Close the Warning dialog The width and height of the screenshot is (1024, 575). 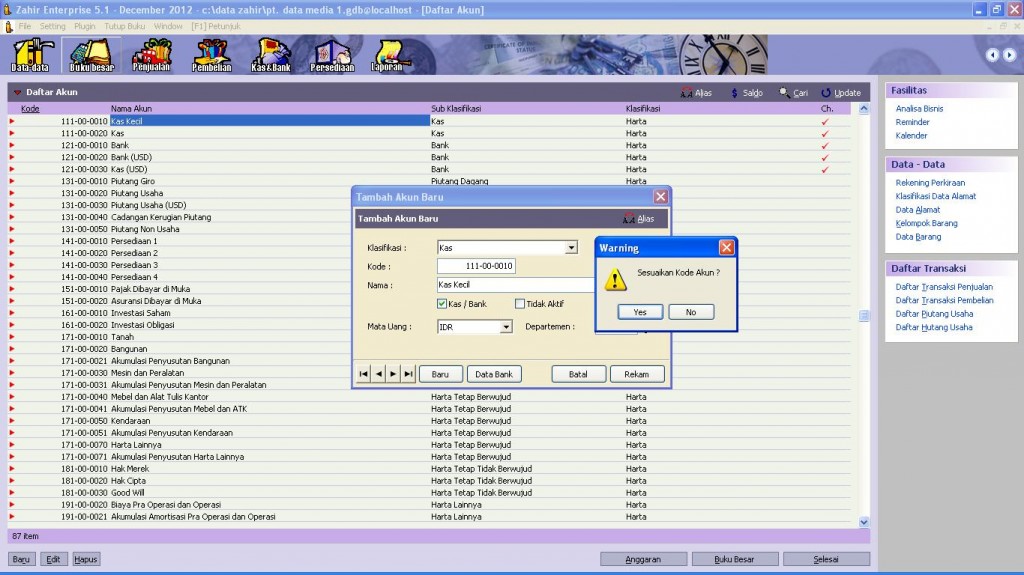point(726,247)
